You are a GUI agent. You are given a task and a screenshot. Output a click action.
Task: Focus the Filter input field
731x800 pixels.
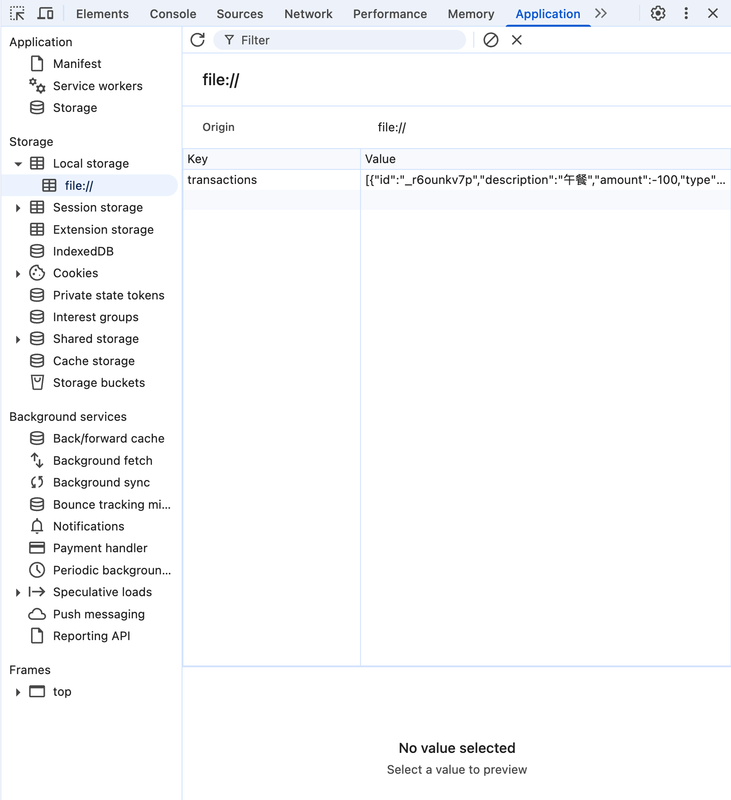point(339,40)
